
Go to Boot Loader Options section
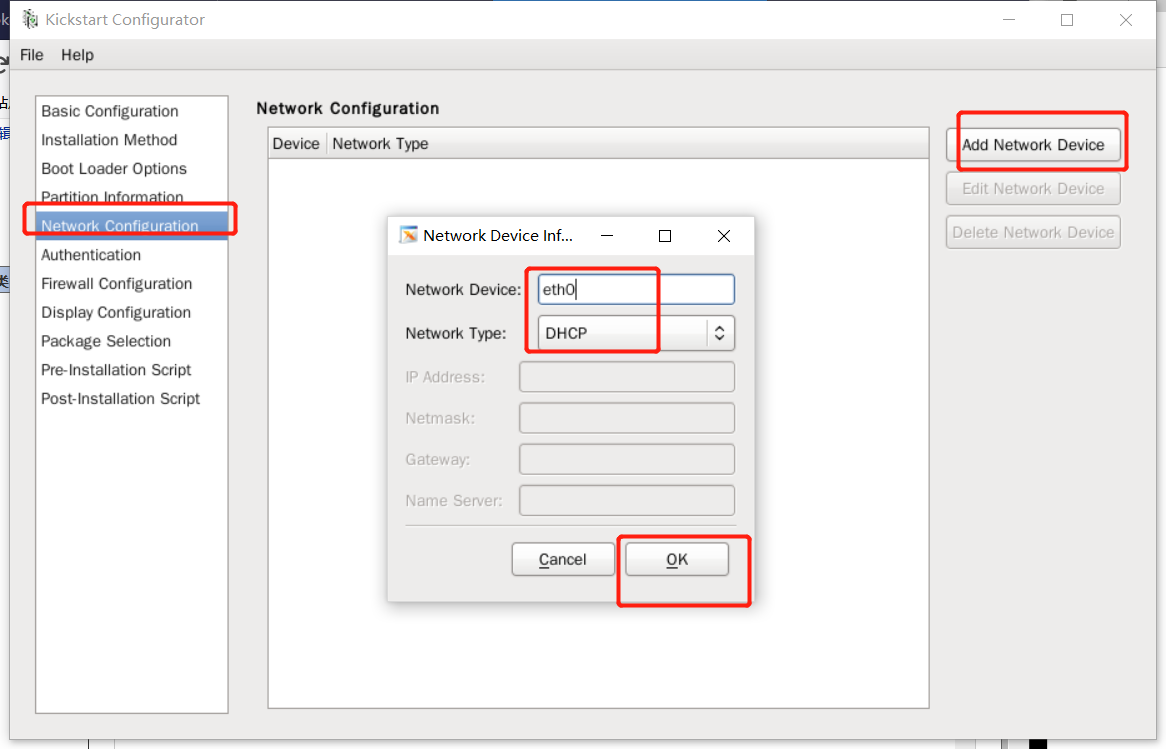pos(132,169)
